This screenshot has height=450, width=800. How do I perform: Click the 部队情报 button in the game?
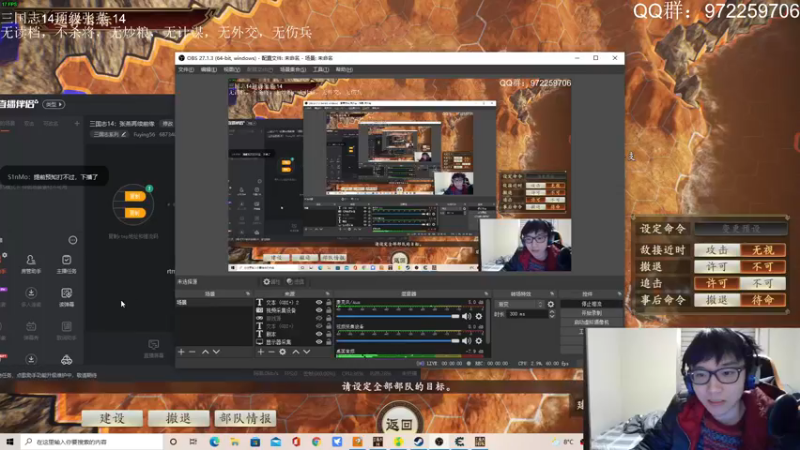pyautogui.click(x=245, y=418)
